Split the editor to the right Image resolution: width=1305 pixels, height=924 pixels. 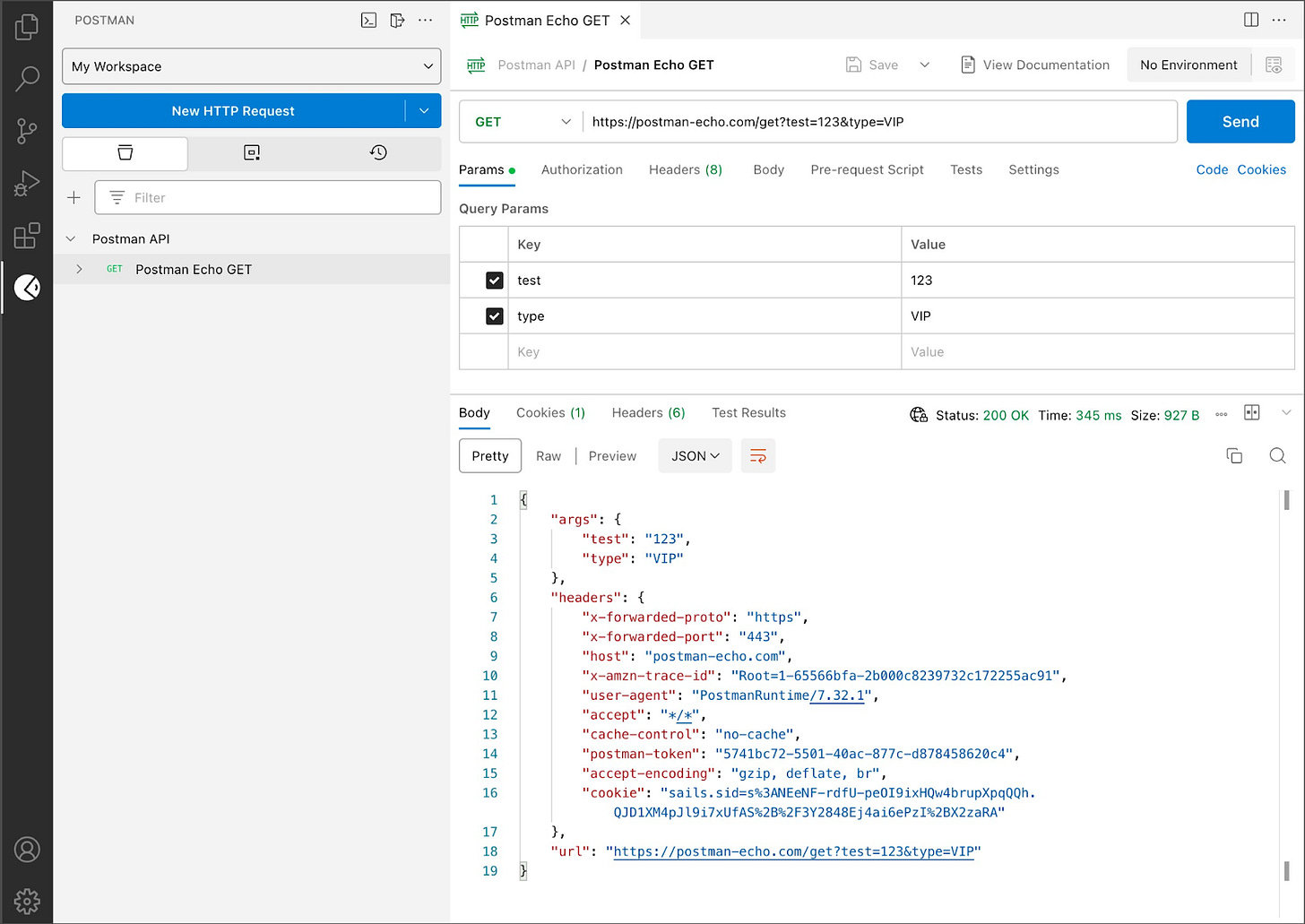pyautogui.click(x=1251, y=20)
